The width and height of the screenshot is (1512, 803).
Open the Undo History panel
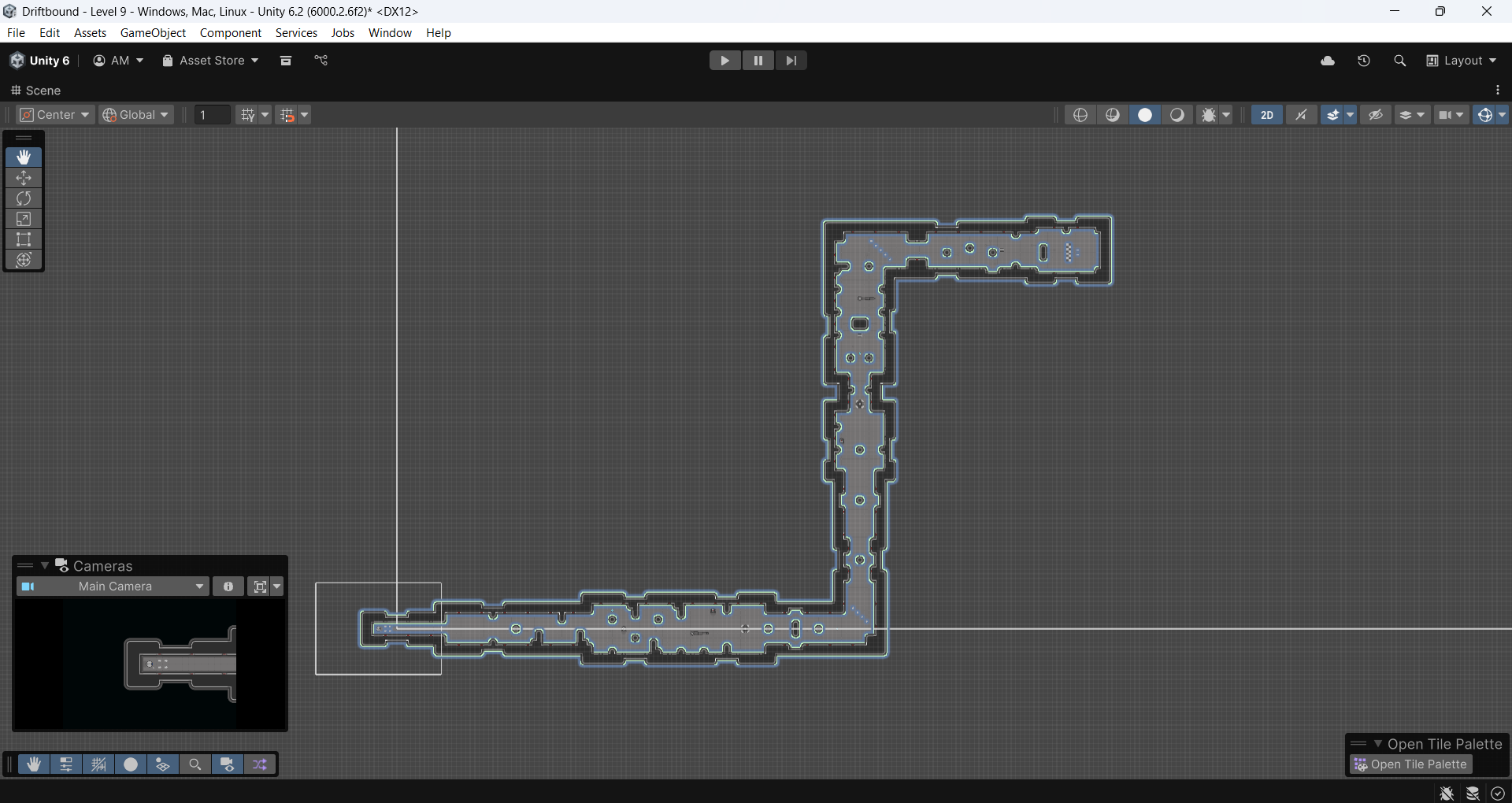pyautogui.click(x=1364, y=61)
